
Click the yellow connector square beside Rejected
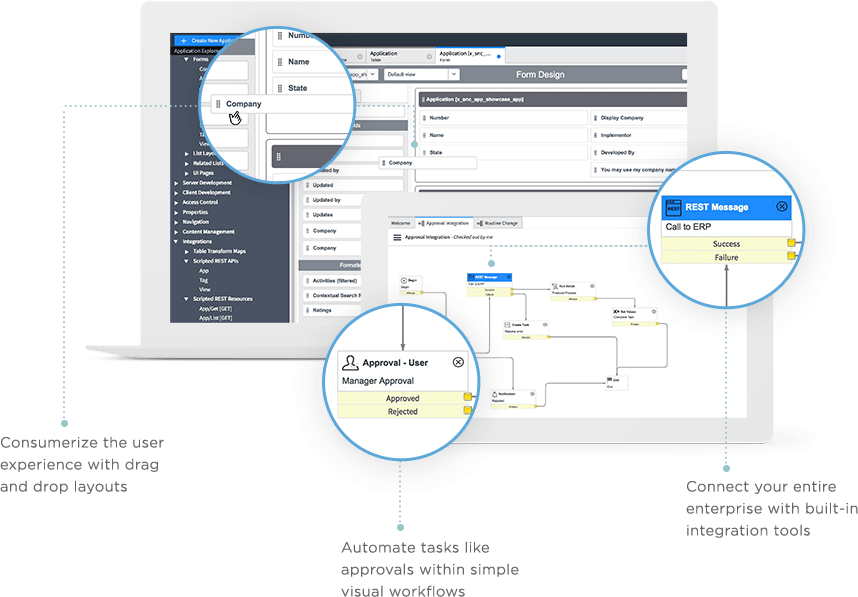pos(468,410)
